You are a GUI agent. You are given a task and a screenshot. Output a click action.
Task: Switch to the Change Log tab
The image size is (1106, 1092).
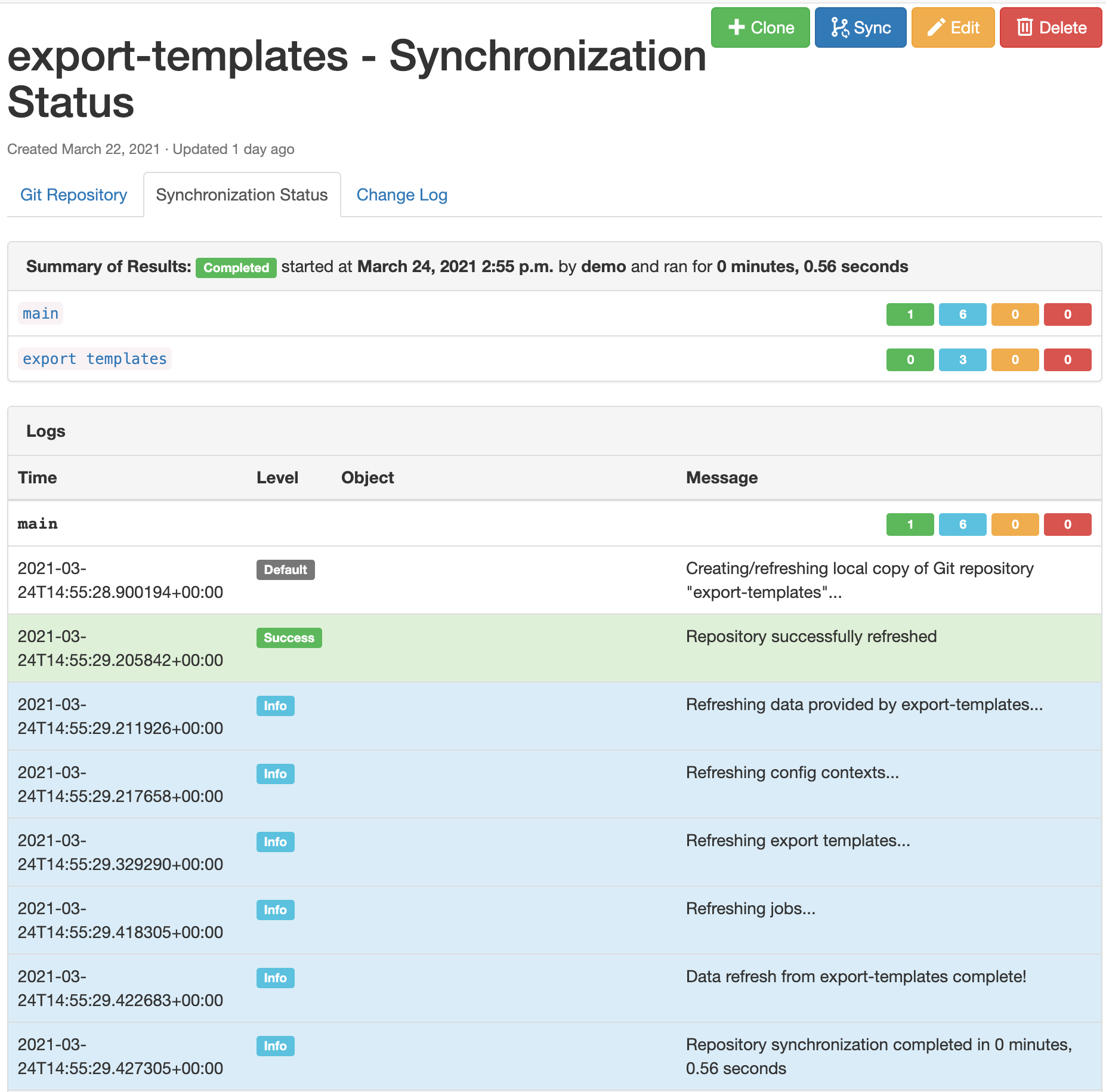[402, 195]
